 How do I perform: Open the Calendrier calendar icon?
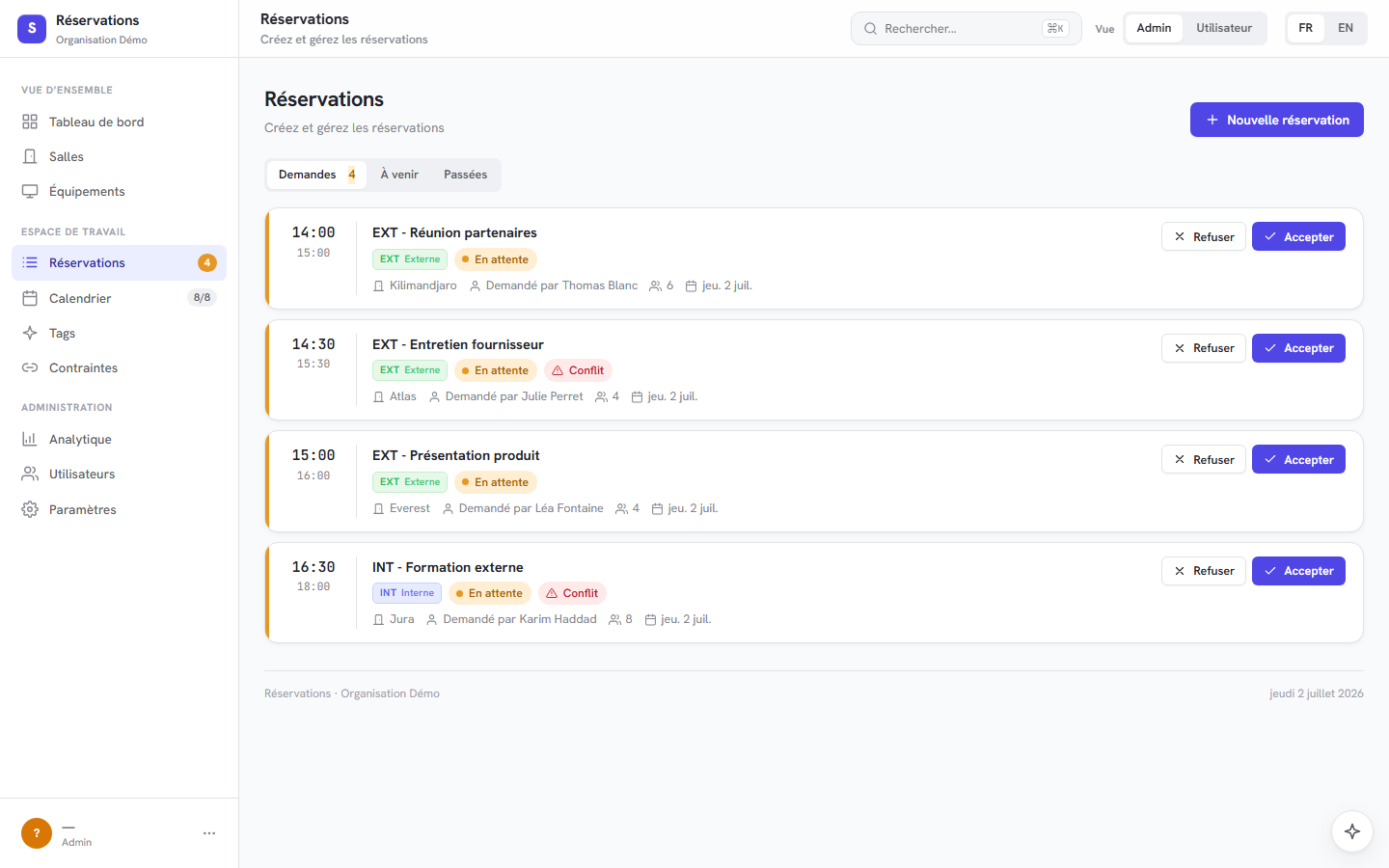click(30, 298)
